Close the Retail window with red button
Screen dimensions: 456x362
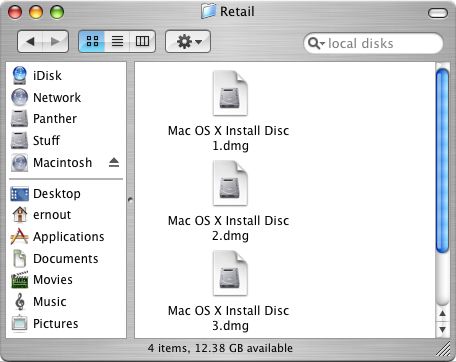click(15, 12)
